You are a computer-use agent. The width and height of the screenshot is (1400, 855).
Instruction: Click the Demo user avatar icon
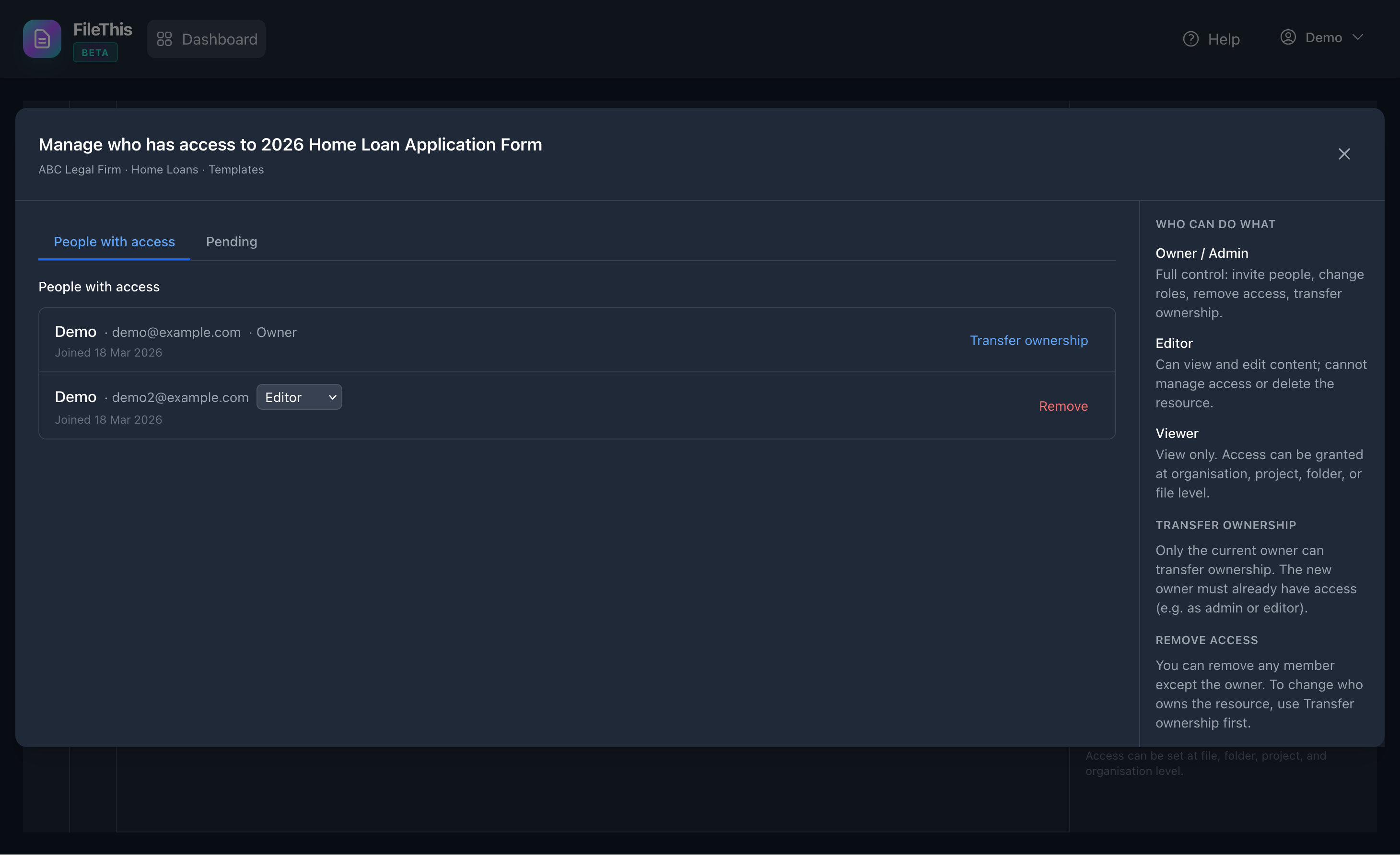[x=1289, y=37]
